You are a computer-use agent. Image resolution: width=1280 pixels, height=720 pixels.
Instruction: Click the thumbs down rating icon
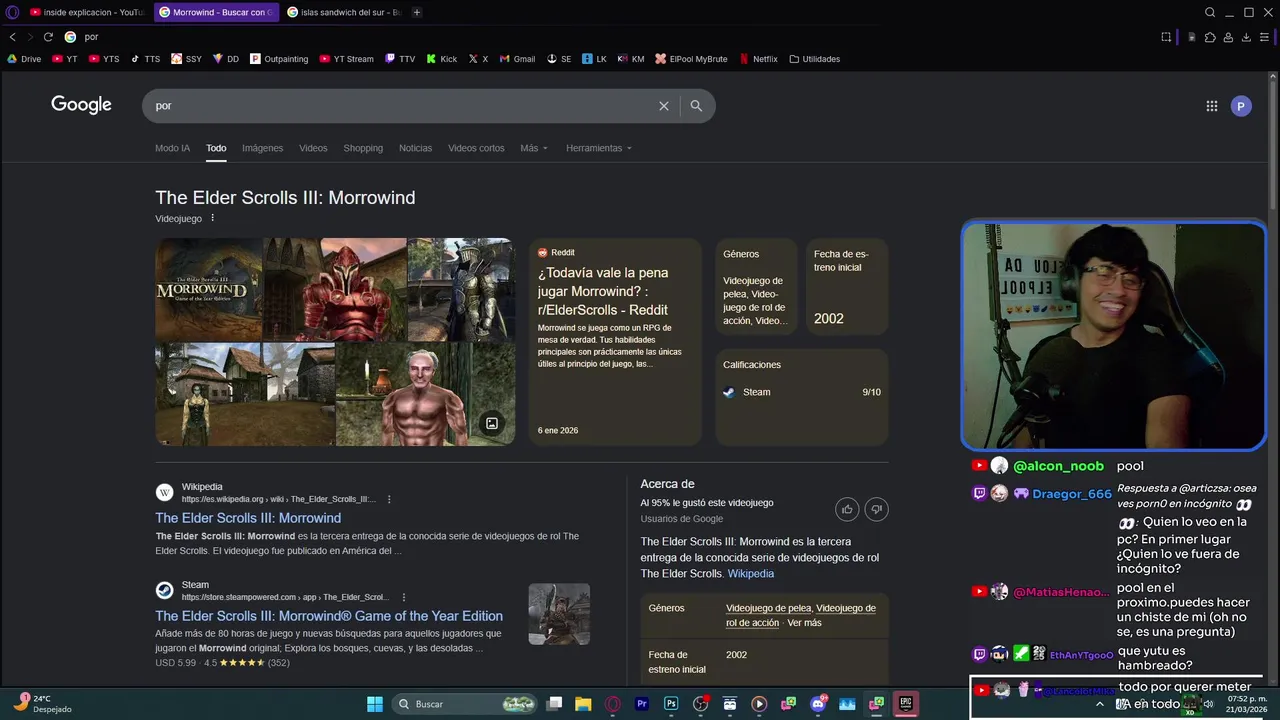click(876, 509)
